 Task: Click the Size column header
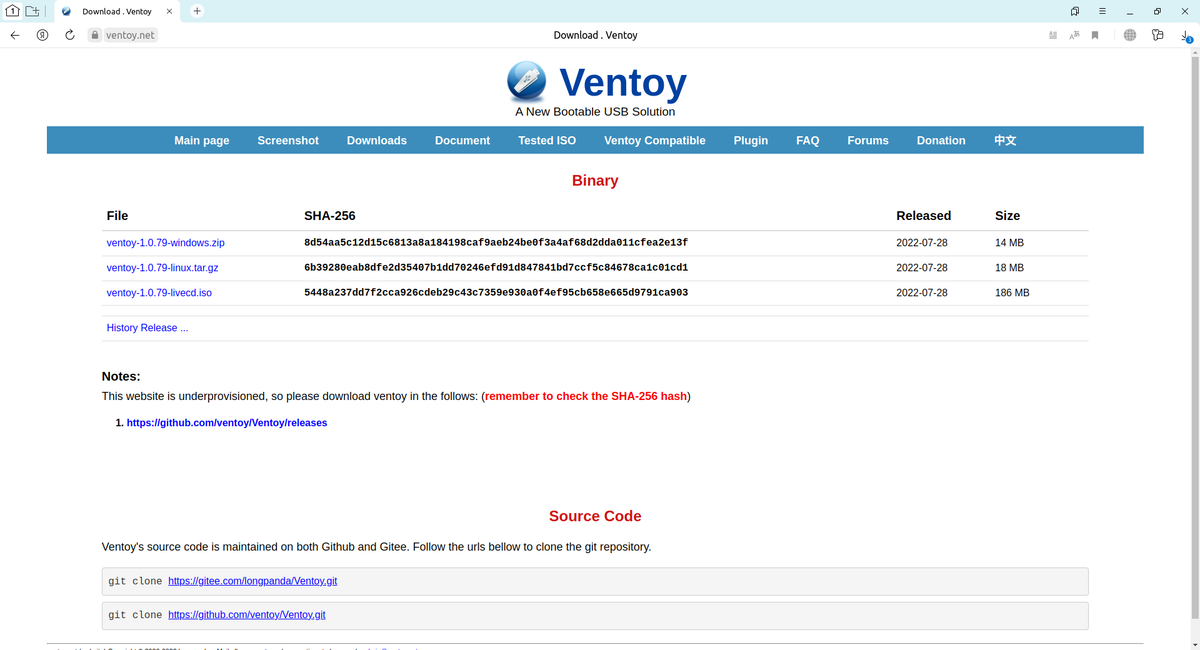(1007, 216)
